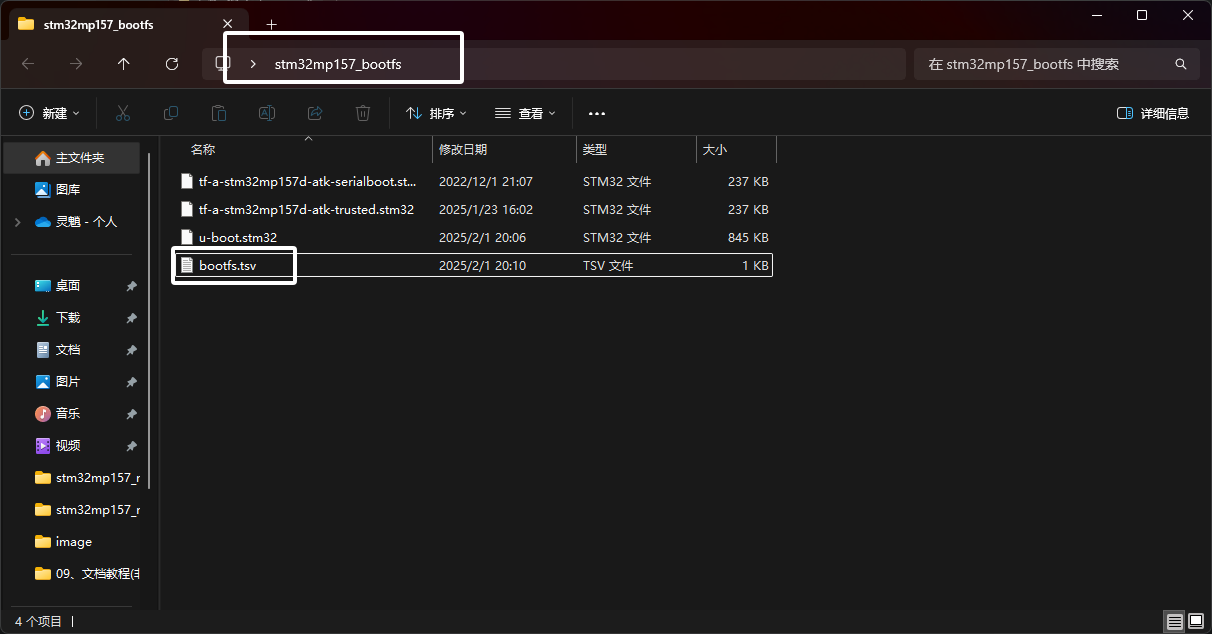The width and height of the screenshot is (1212, 634).
Task: Open 图库 in the sidebar
Action: click(72, 190)
